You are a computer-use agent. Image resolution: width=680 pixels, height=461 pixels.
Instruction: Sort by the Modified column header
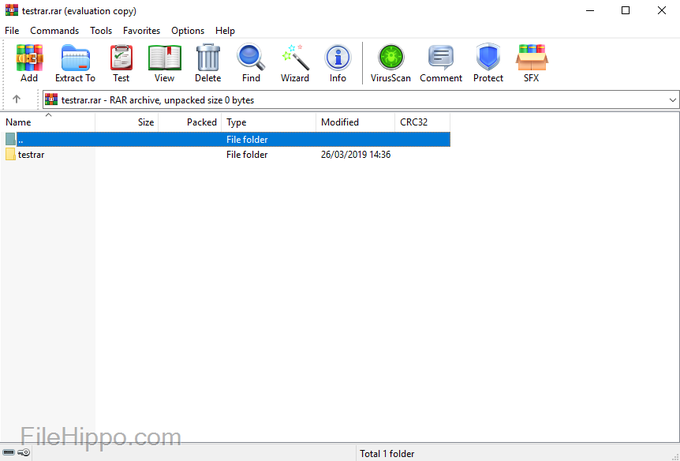click(x=355, y=122)
